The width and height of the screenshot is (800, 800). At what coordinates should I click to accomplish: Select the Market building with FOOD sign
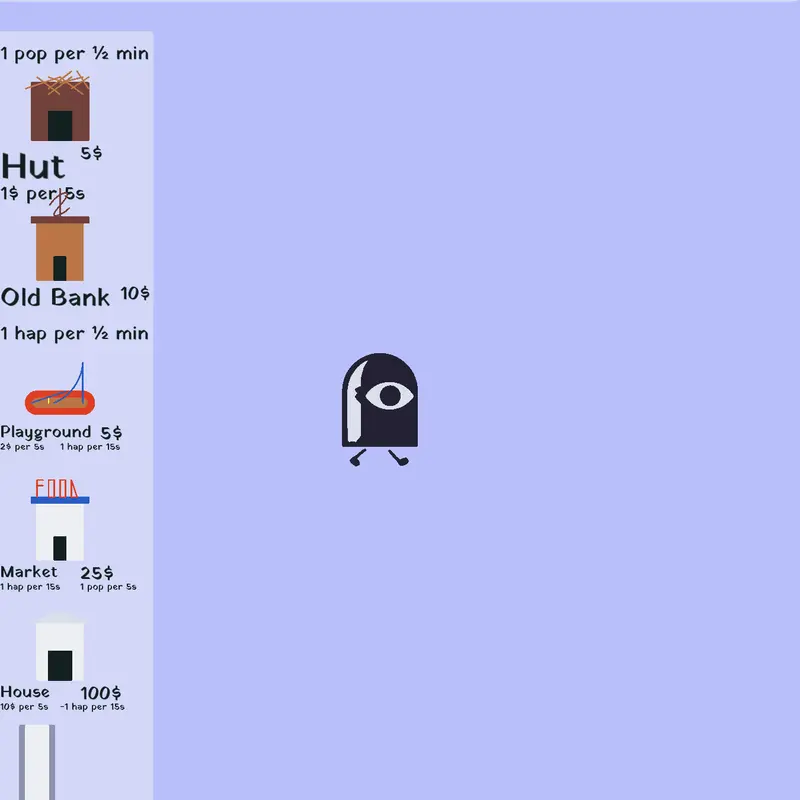pos(60,519)
